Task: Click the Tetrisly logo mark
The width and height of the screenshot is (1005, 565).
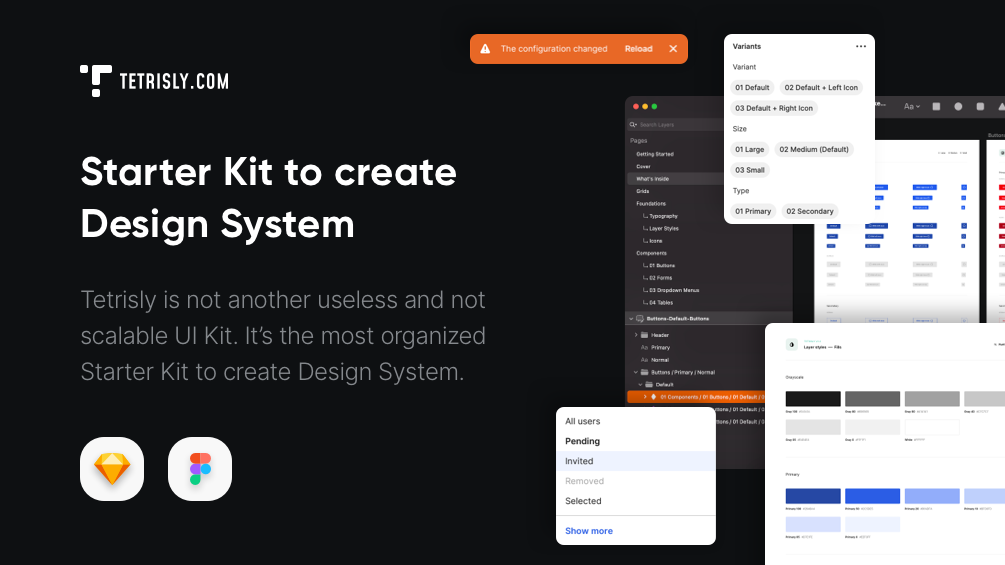Action: coord(96,81)
